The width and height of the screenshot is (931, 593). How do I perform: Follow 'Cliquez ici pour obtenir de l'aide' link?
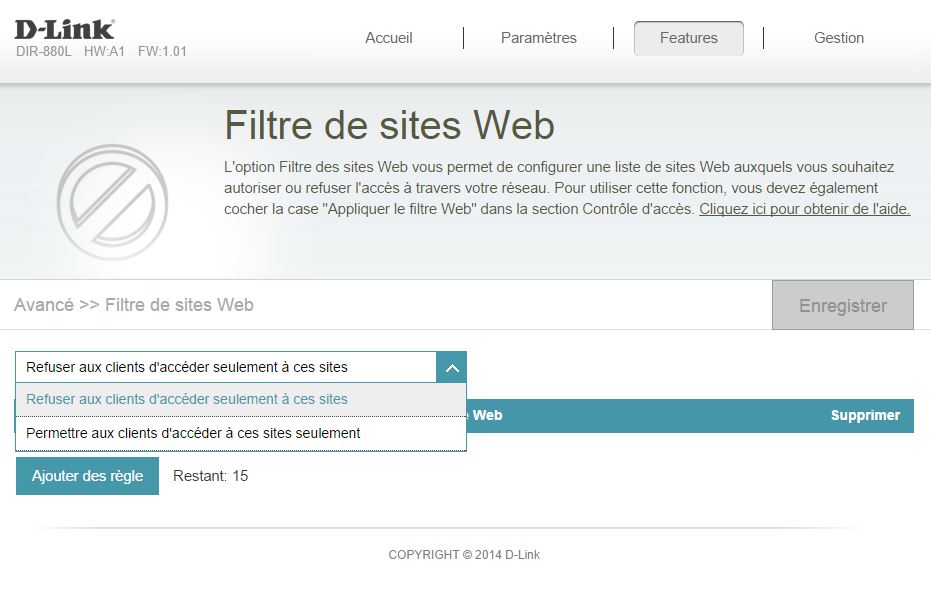[804, 209]
